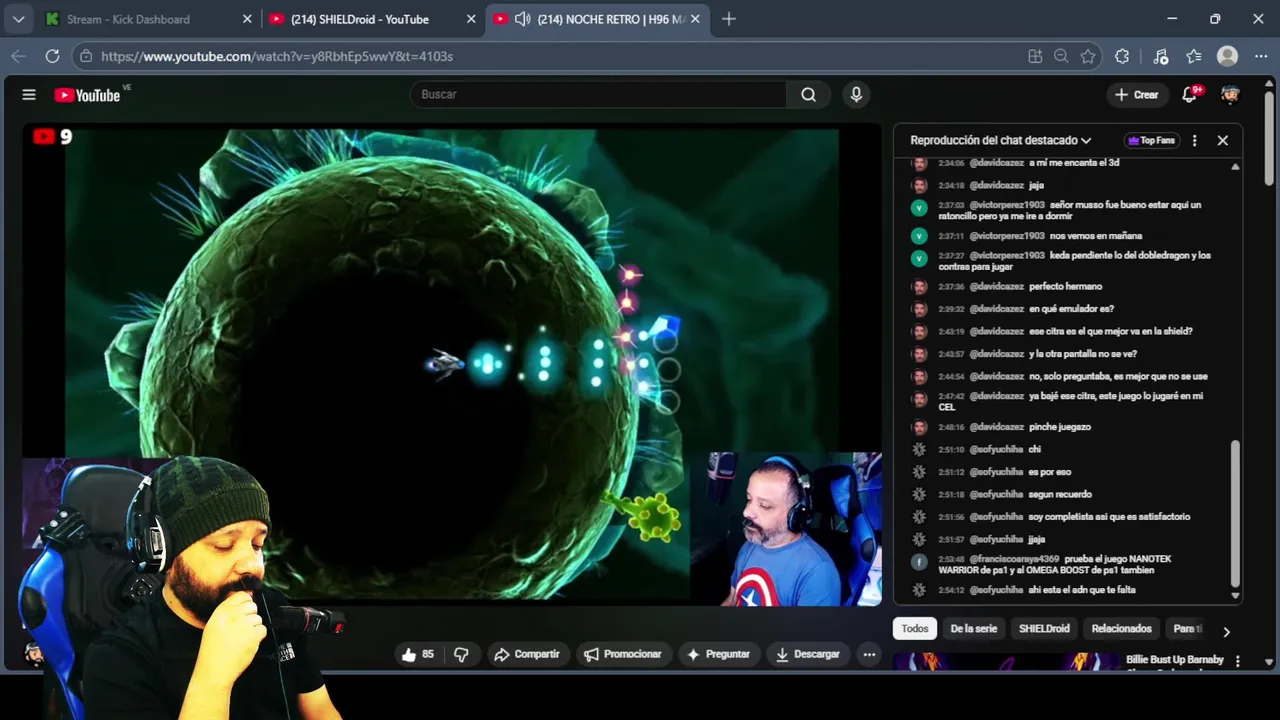Screen dimensions: 1280x720
Task: Open the browser settings ellipsis menu
Action: pyautogui.click(x=1259, y=56)
